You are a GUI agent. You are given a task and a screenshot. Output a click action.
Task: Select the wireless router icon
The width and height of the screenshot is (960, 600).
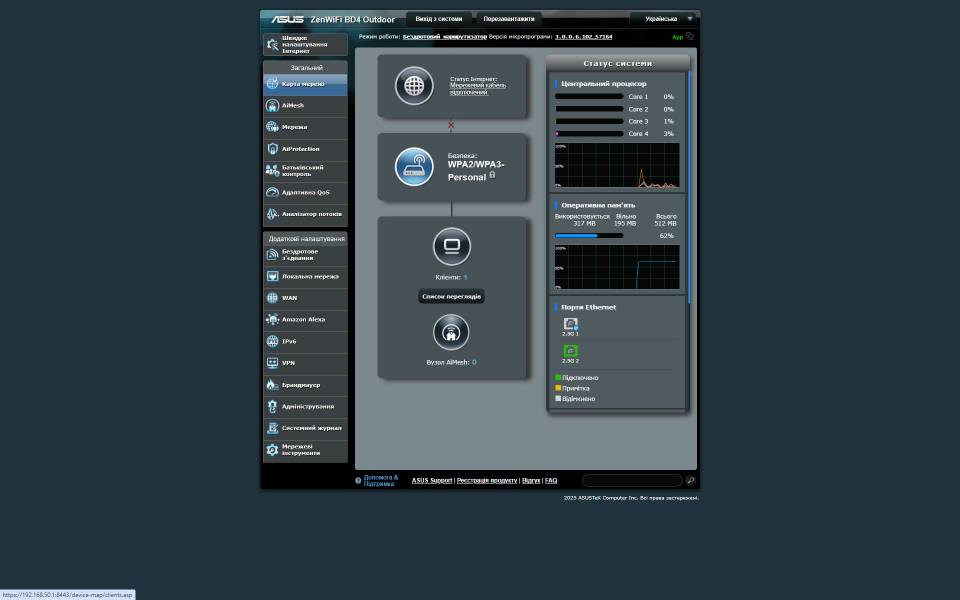[414, 167]
